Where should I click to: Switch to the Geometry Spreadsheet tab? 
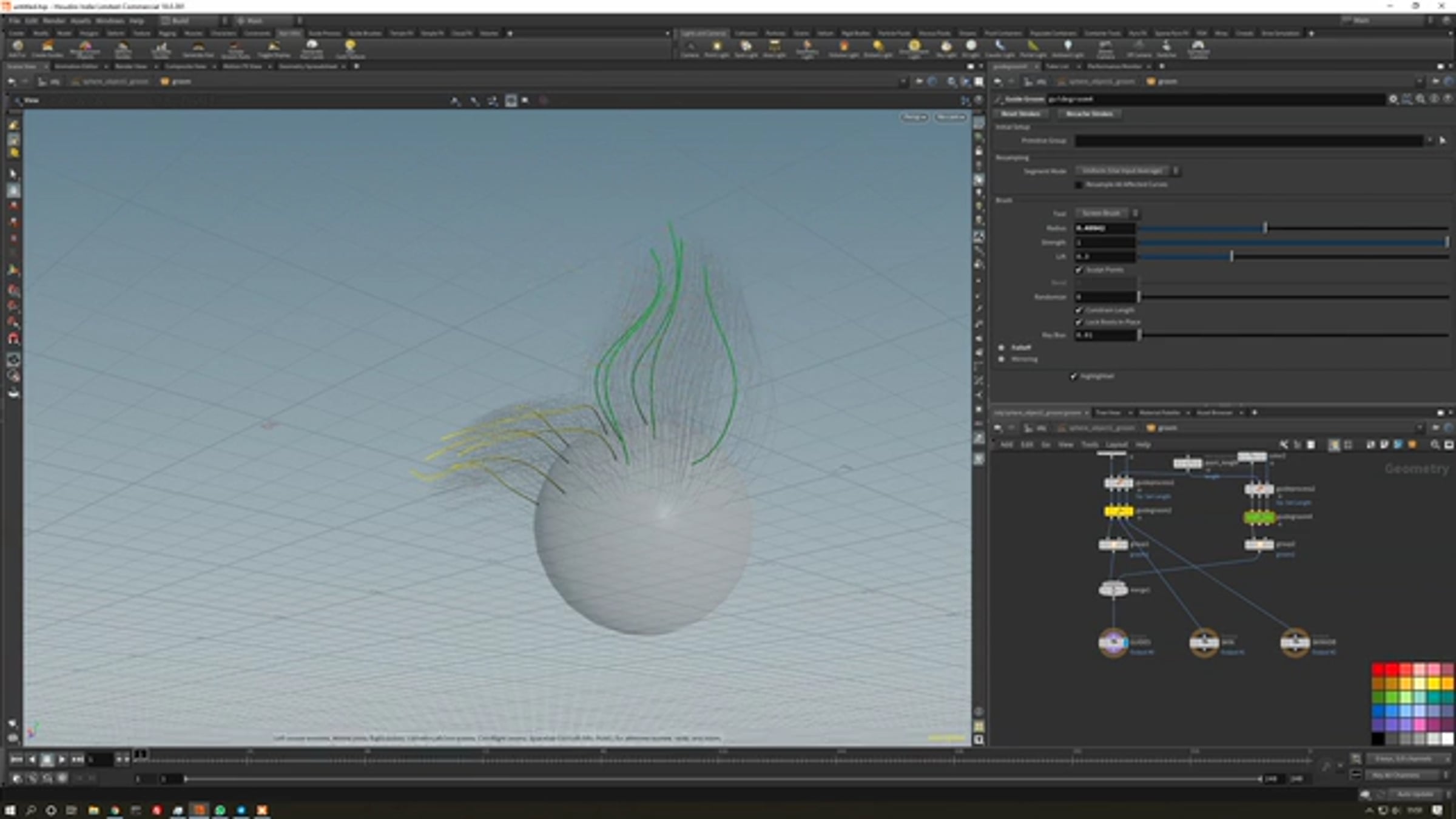point(308,66)
